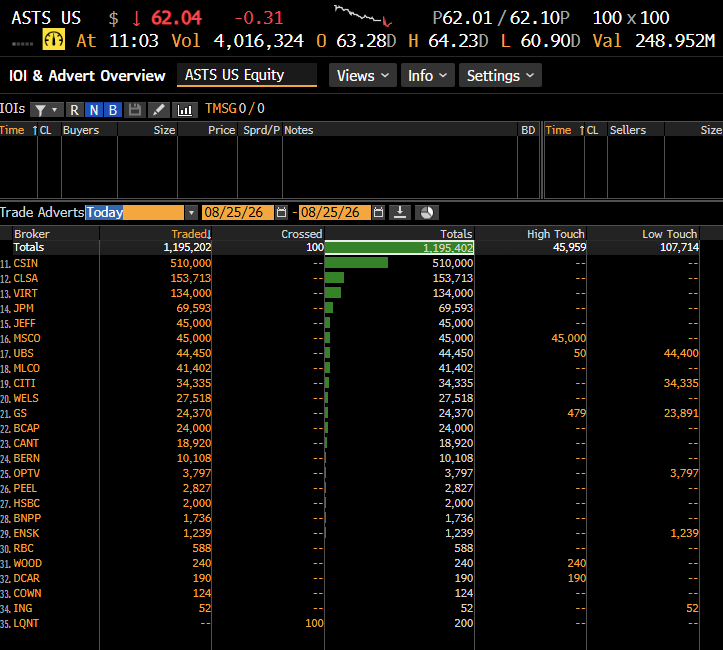Click the TMSG 0 / 0 indicator

pos(235,108)
